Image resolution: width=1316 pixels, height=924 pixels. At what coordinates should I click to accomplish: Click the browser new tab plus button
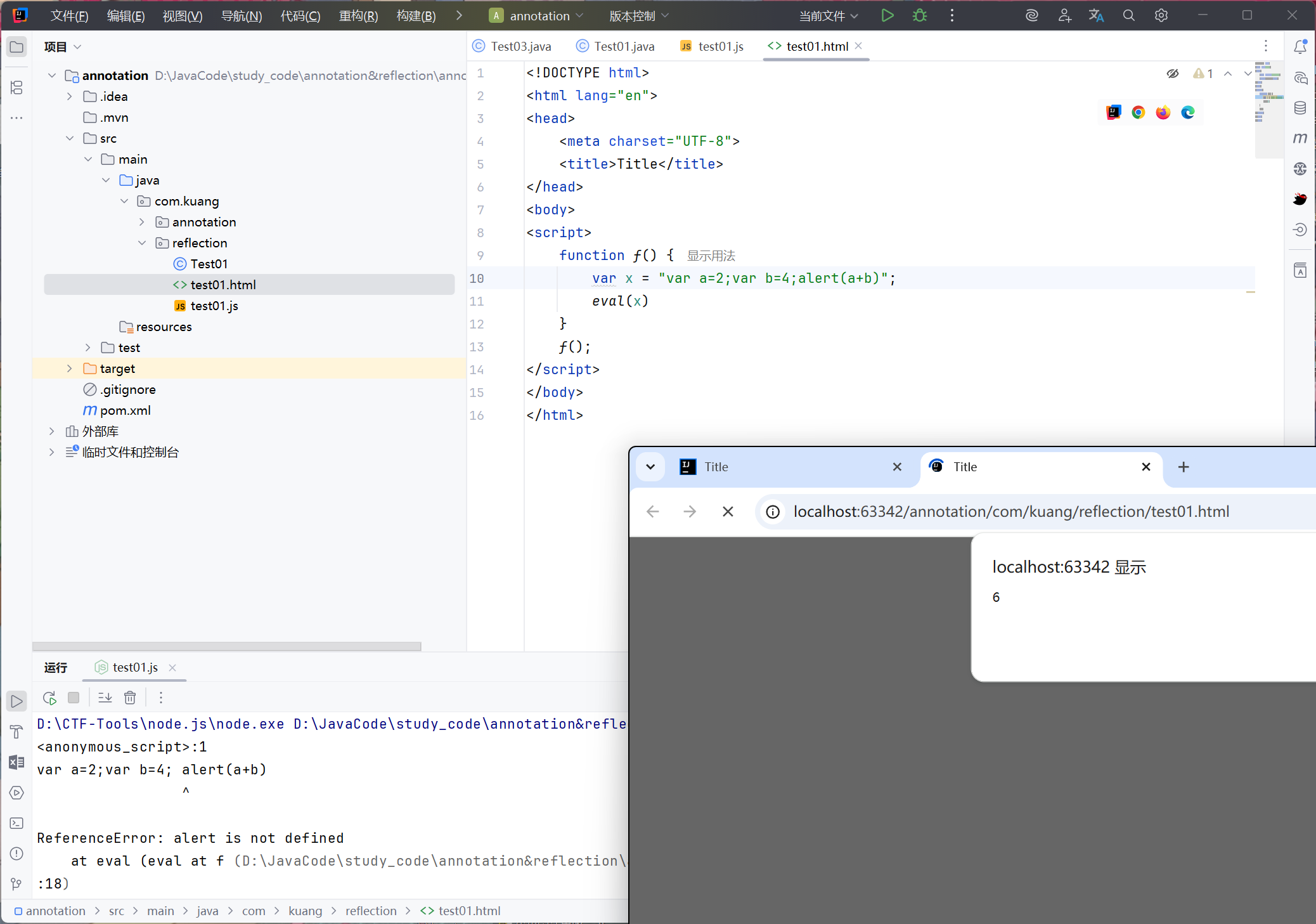pyautogui.click(x=1183, y=467)
